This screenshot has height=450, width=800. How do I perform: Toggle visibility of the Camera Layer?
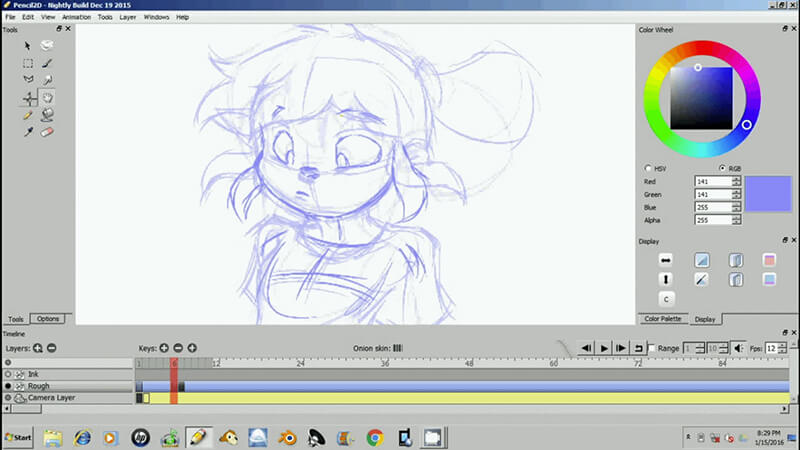pyautogui.click(x=8, y=397)
